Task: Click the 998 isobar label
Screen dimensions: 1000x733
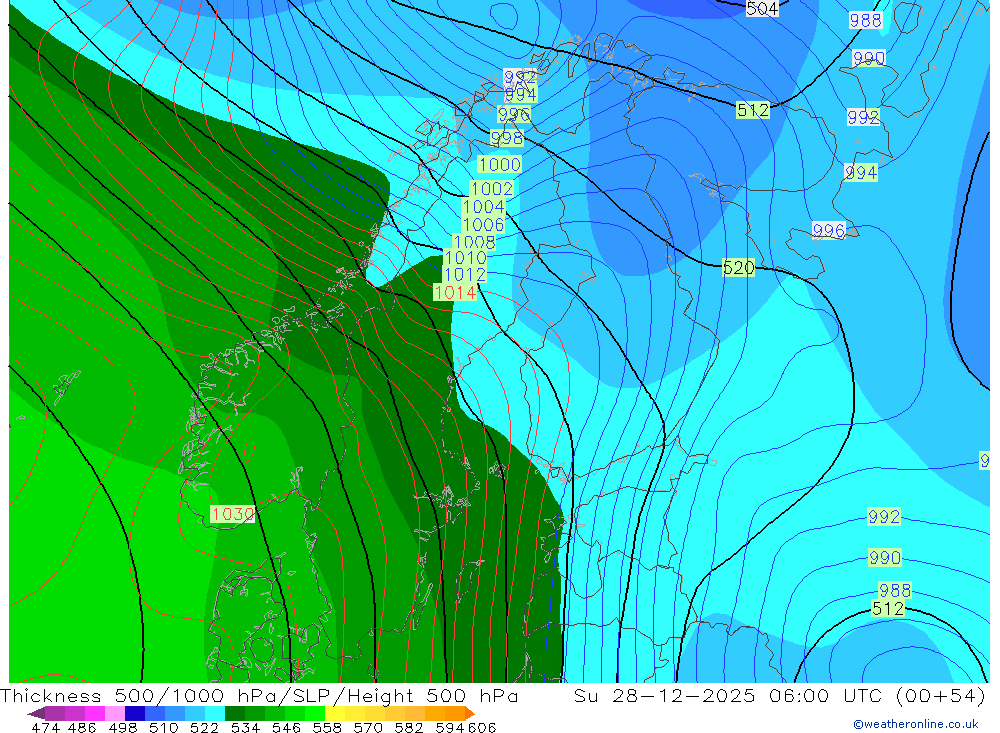Action: point(507,138)
